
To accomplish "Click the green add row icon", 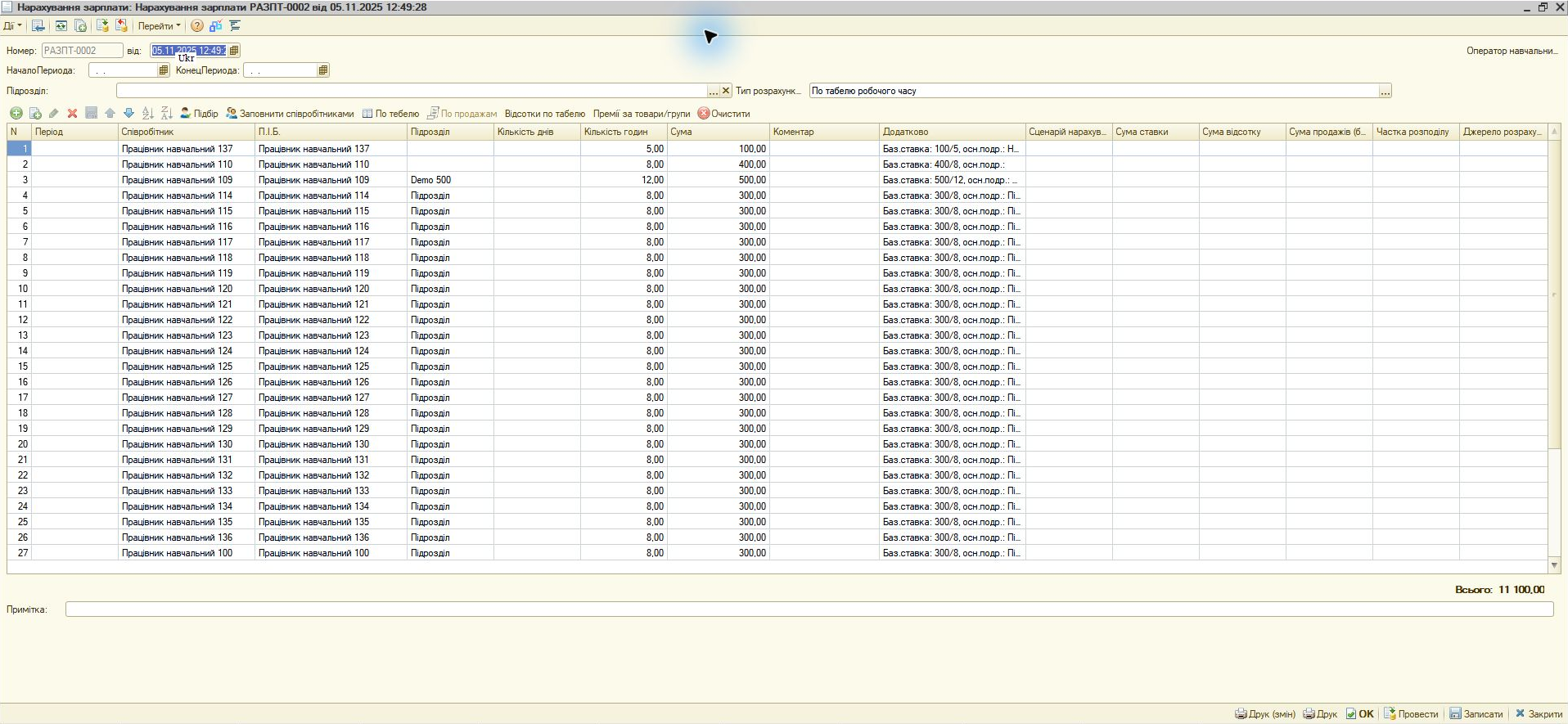I will [x=16, y=114].
